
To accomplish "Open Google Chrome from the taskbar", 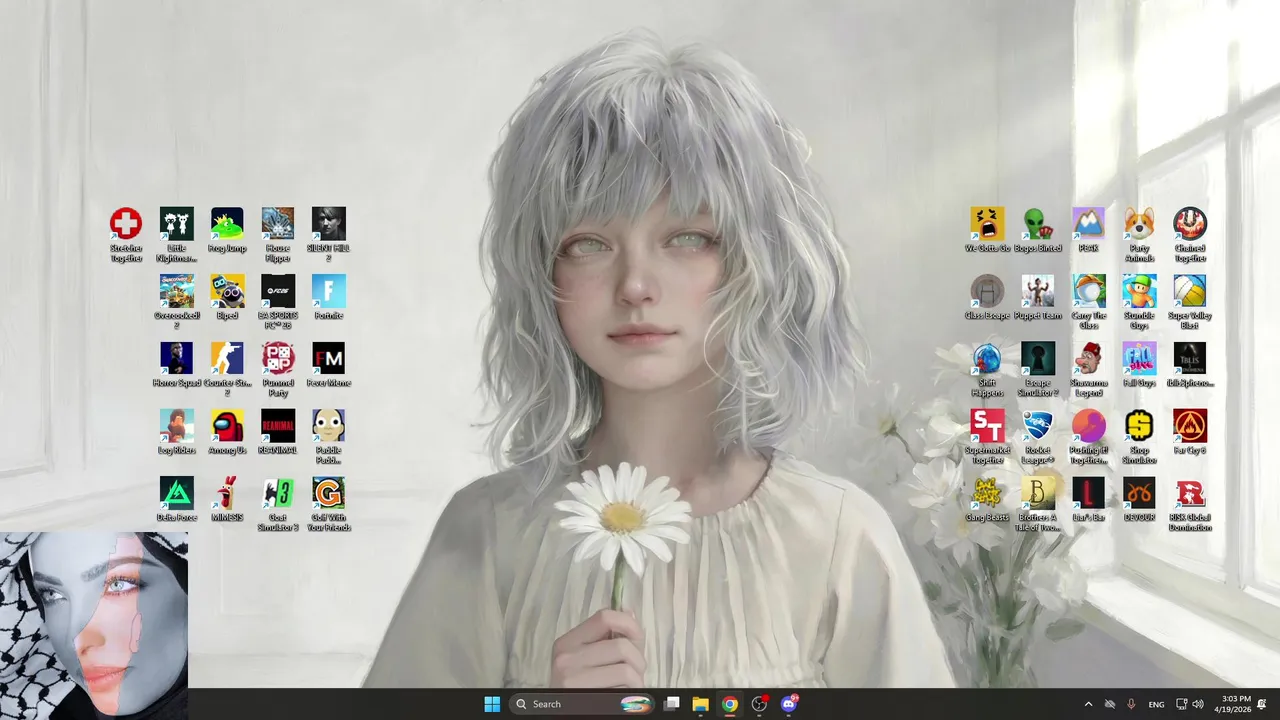I will point(730,704).
